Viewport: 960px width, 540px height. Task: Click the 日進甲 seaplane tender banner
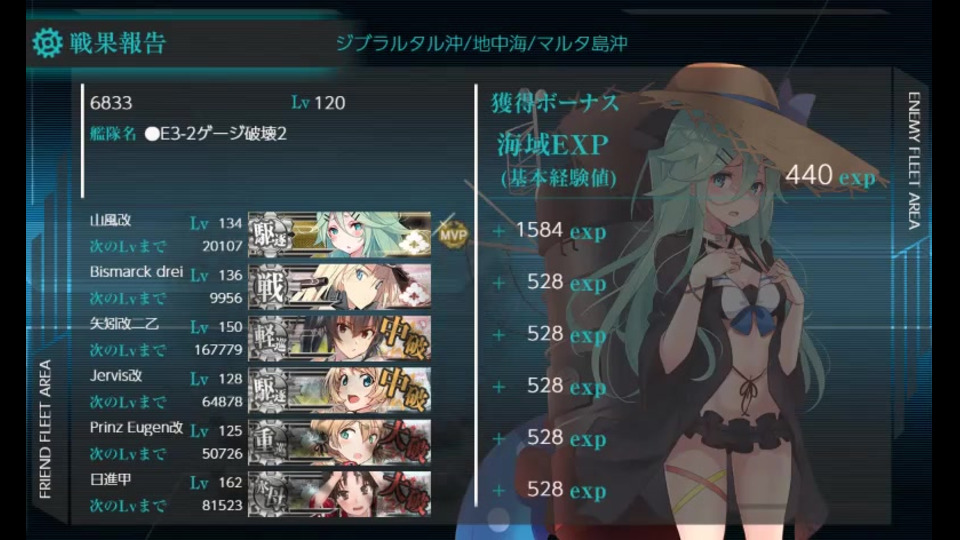coord(340,493)
